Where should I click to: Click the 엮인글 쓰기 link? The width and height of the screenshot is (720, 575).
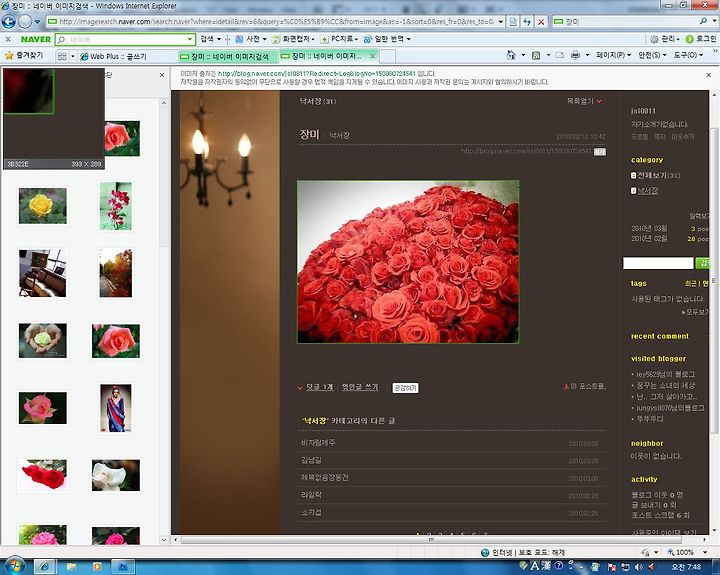(360, 387)
